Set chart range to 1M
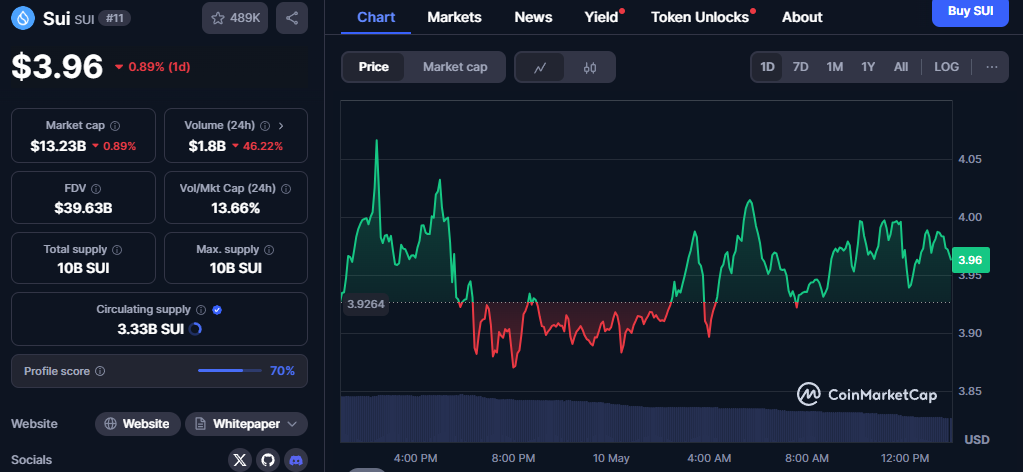The width and height of the screenshot is (1023, 472). [x=834, y=67]
